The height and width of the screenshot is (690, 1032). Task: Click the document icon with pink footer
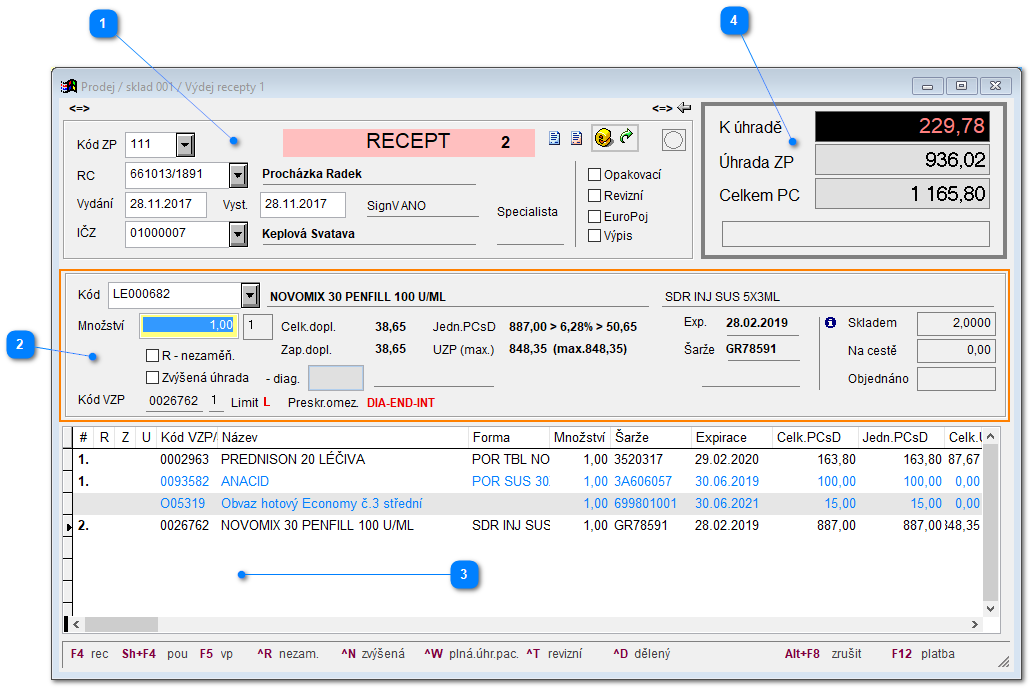(577, 138)
